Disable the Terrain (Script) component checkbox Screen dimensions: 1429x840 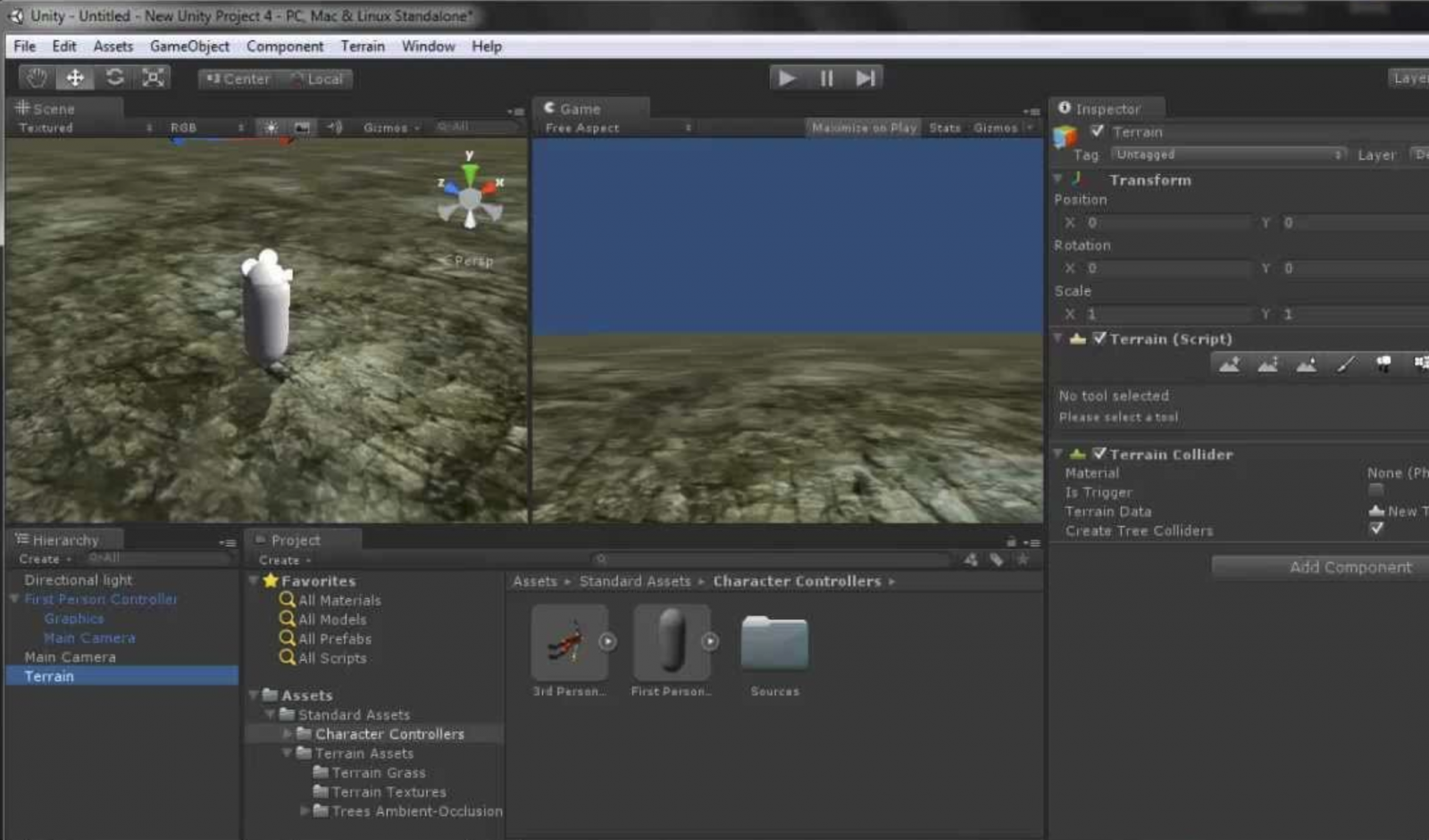point(1099,338)
